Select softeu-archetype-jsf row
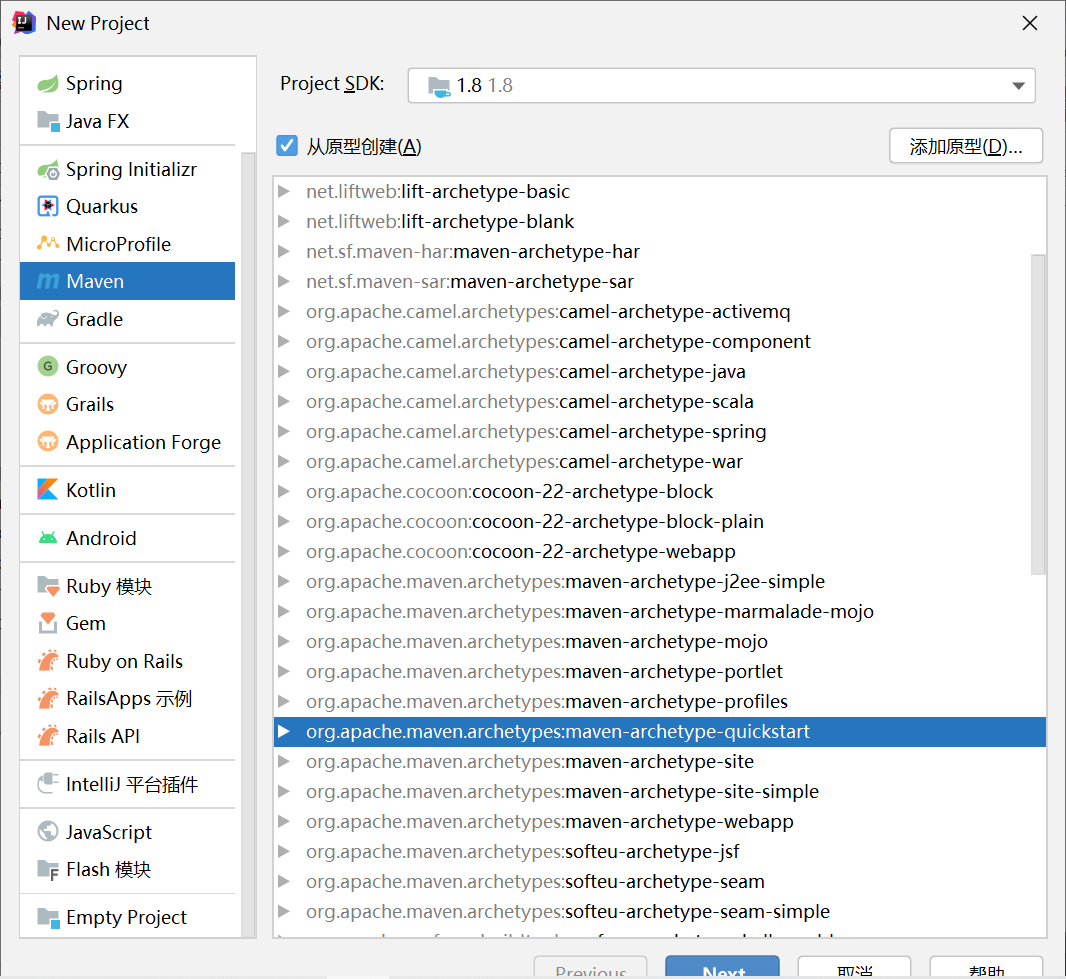 point(659,851)
